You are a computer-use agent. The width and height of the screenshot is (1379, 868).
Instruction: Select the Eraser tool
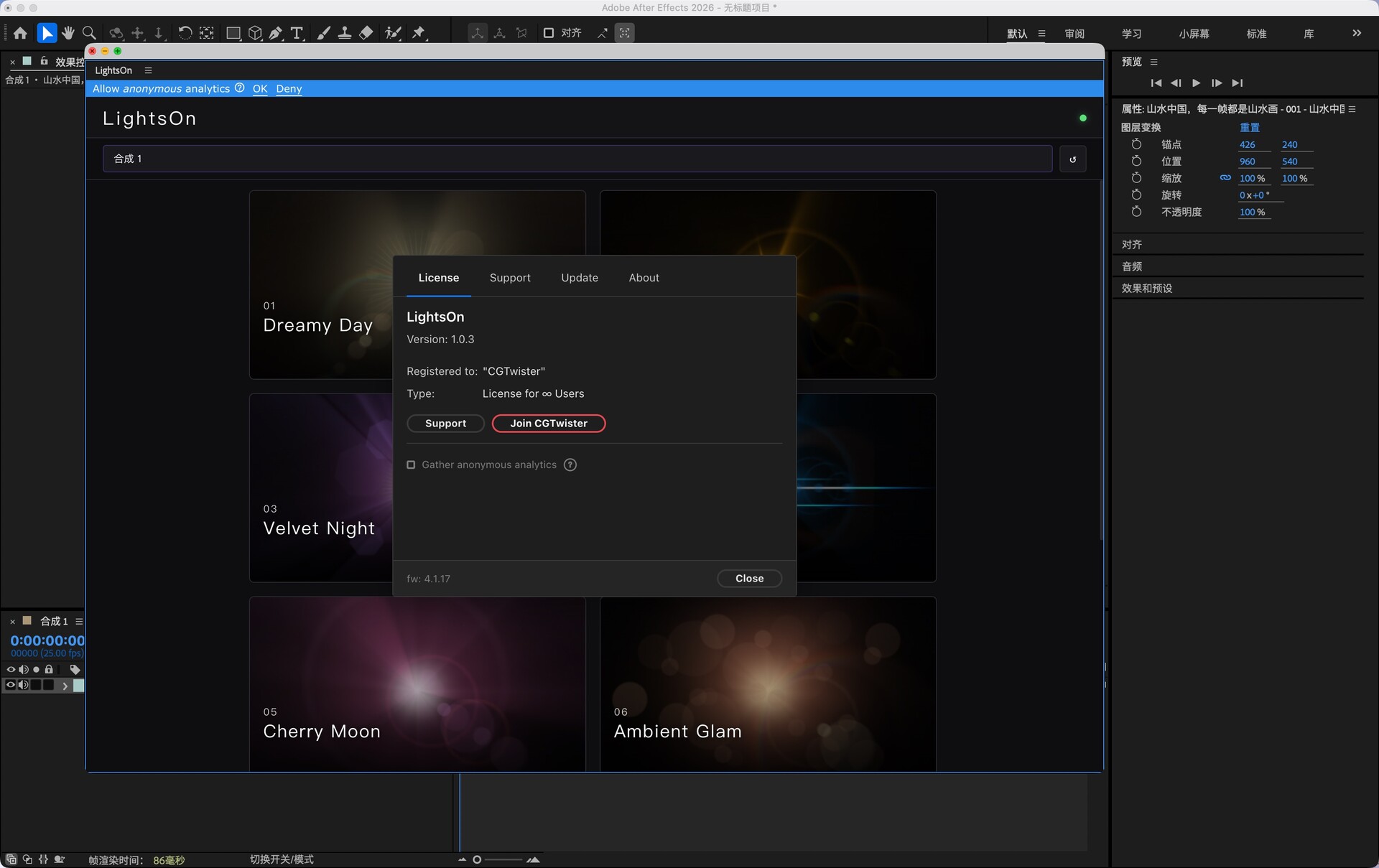[x=366, y=33]
